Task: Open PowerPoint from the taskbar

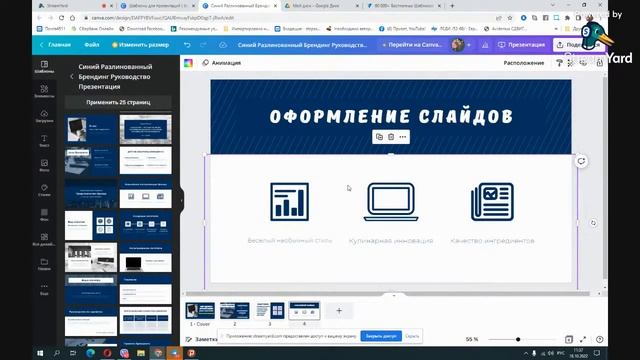Action: click(191, 353)
